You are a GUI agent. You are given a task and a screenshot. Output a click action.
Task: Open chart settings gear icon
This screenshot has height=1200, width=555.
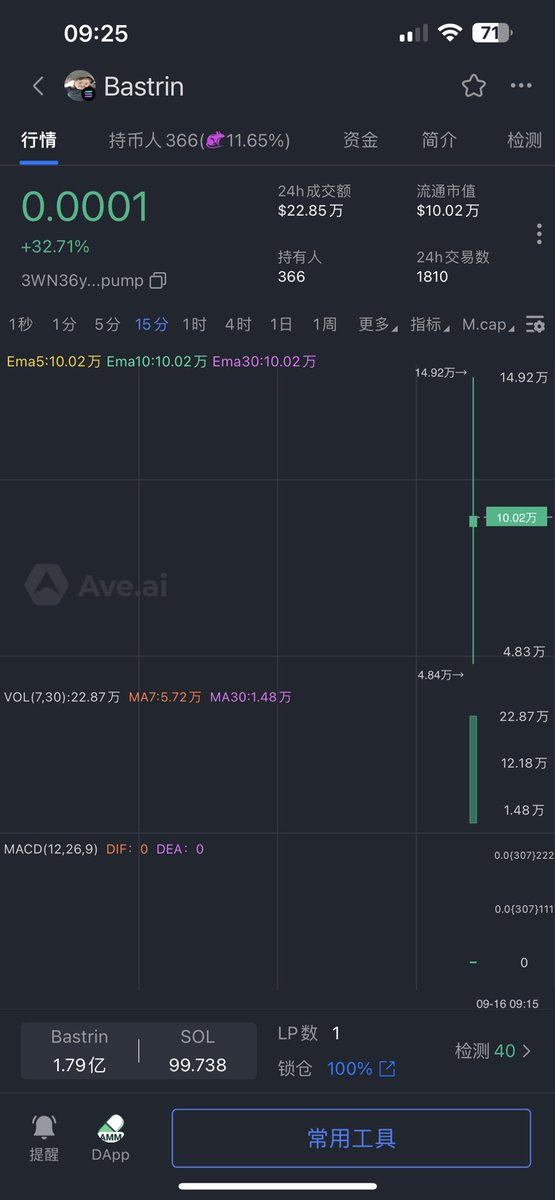point(536,324)
